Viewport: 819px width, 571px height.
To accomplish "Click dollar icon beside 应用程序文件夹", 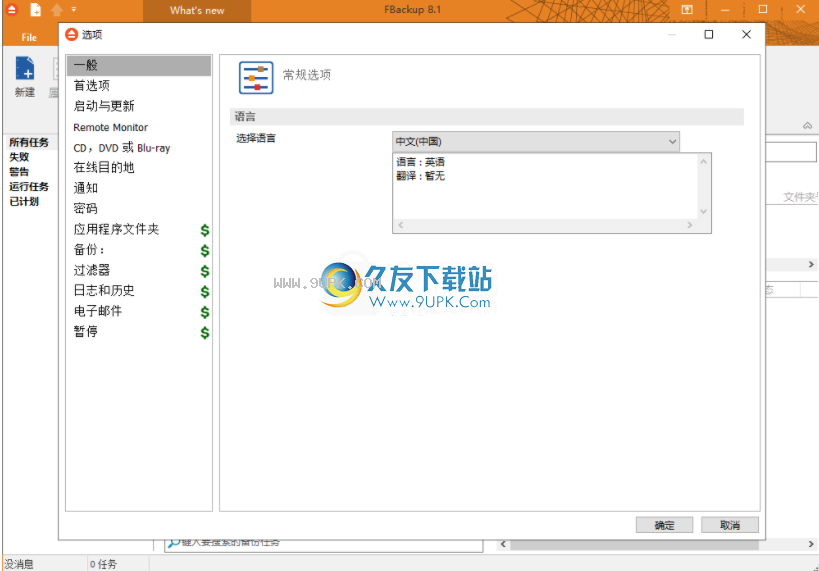I will pyautogui.click(x=205, y=230).
